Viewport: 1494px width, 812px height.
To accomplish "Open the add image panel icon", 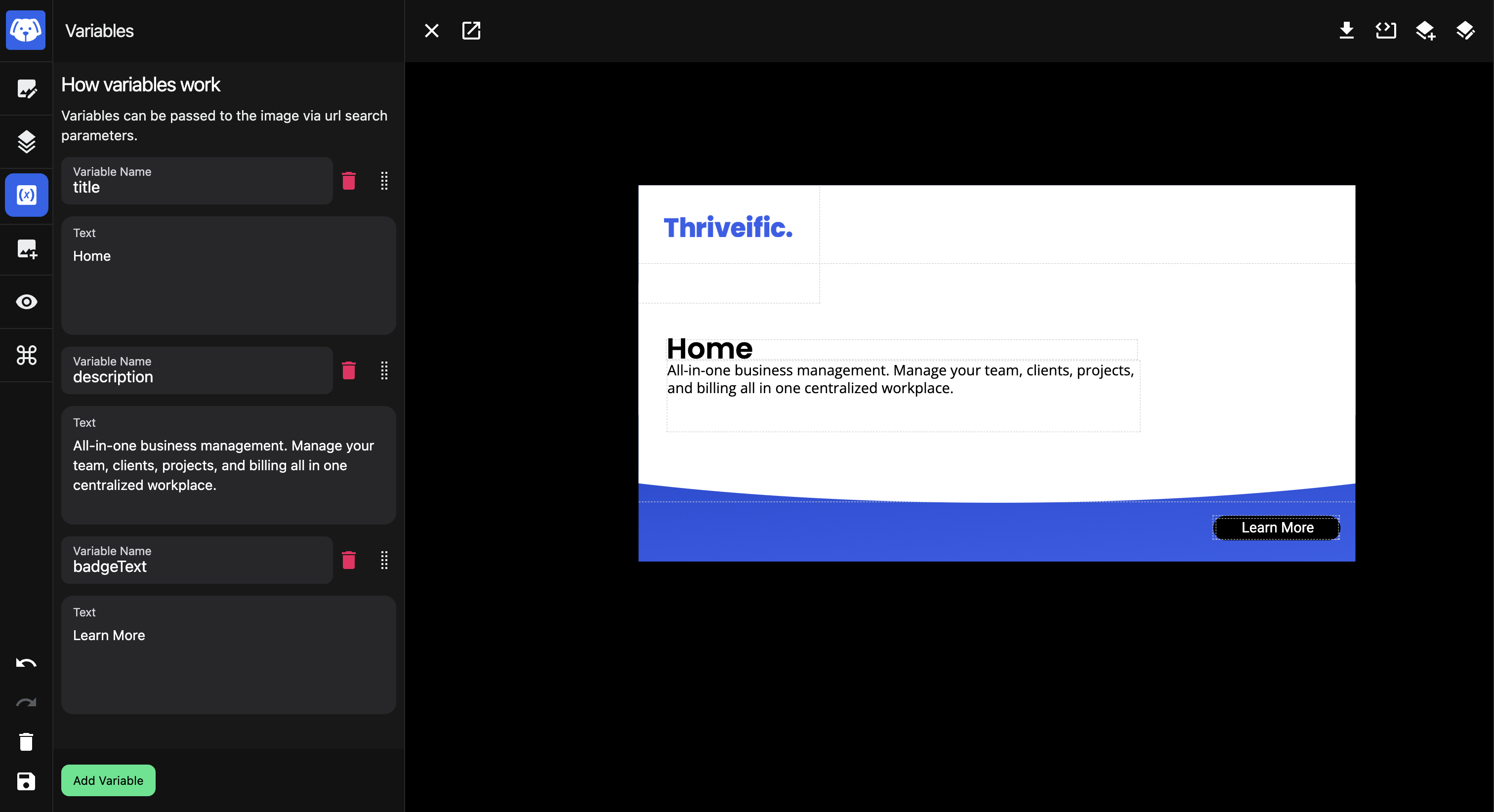I will click(26, 249).
